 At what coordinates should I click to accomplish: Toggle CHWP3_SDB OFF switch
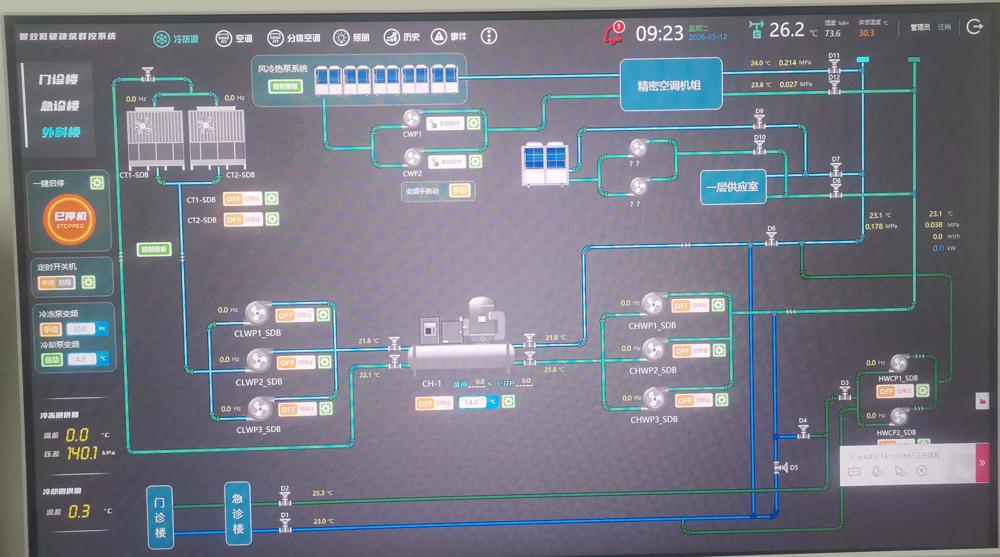tap(694, 400)
